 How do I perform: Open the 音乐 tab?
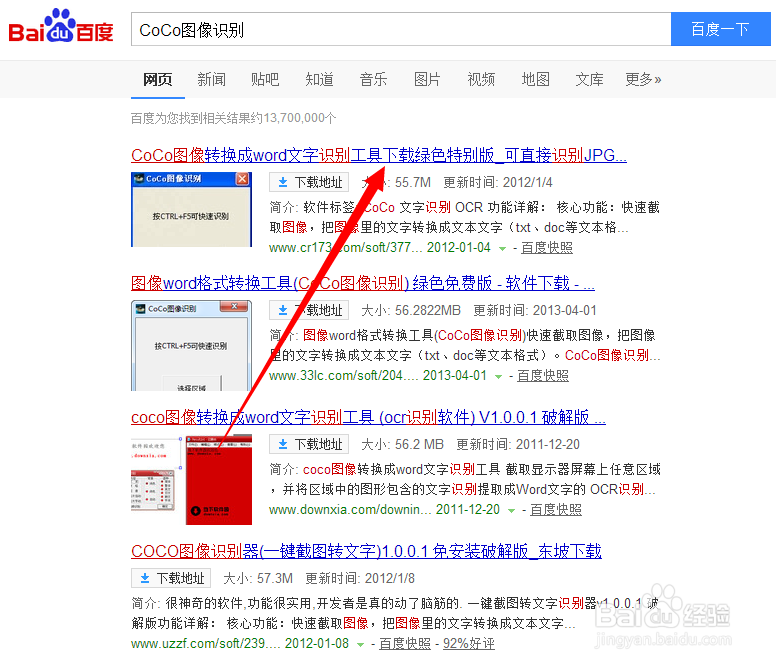(x=373, y=79)
